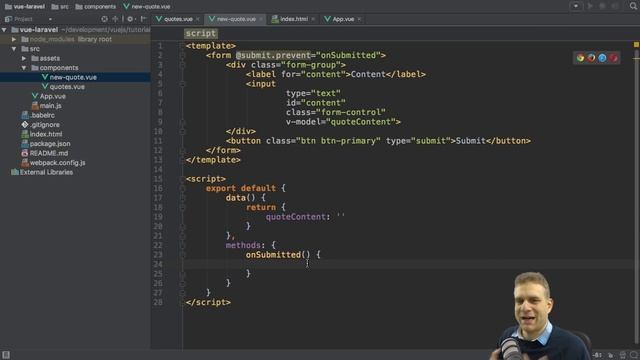The width and height of the screenshot is (640, 360).
Task: Close the App.vue tab
Action: click(359, 19)
